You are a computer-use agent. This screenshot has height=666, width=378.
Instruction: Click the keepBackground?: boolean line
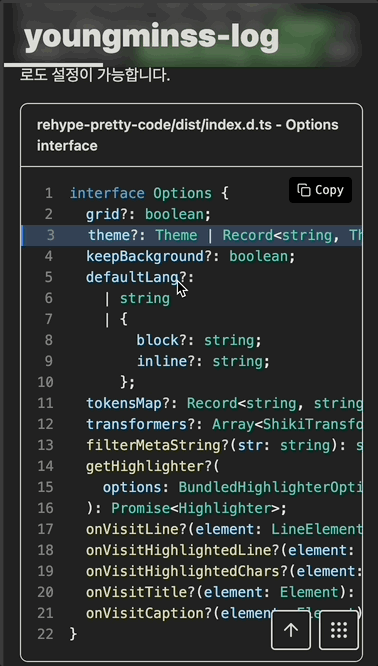tap(190, 257)
